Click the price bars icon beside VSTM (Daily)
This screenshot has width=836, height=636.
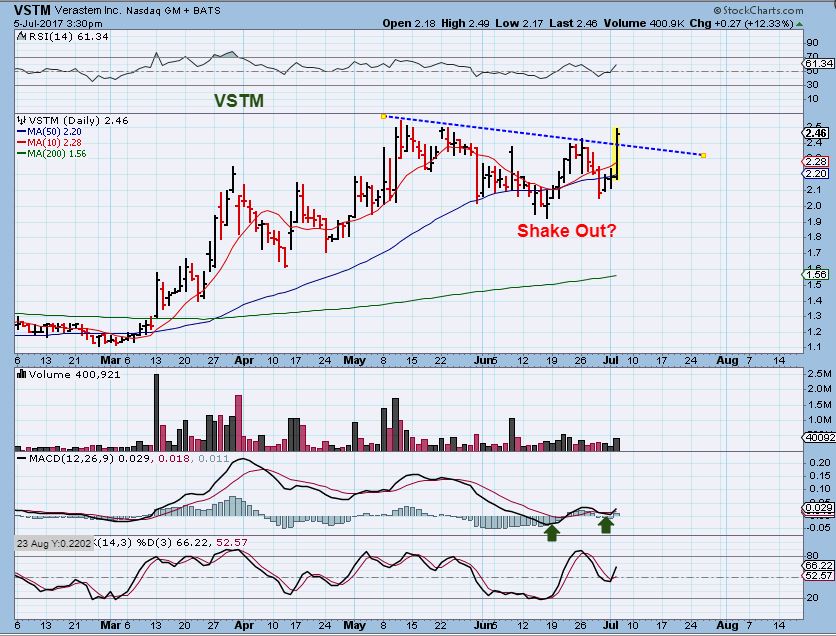(21, 120)
